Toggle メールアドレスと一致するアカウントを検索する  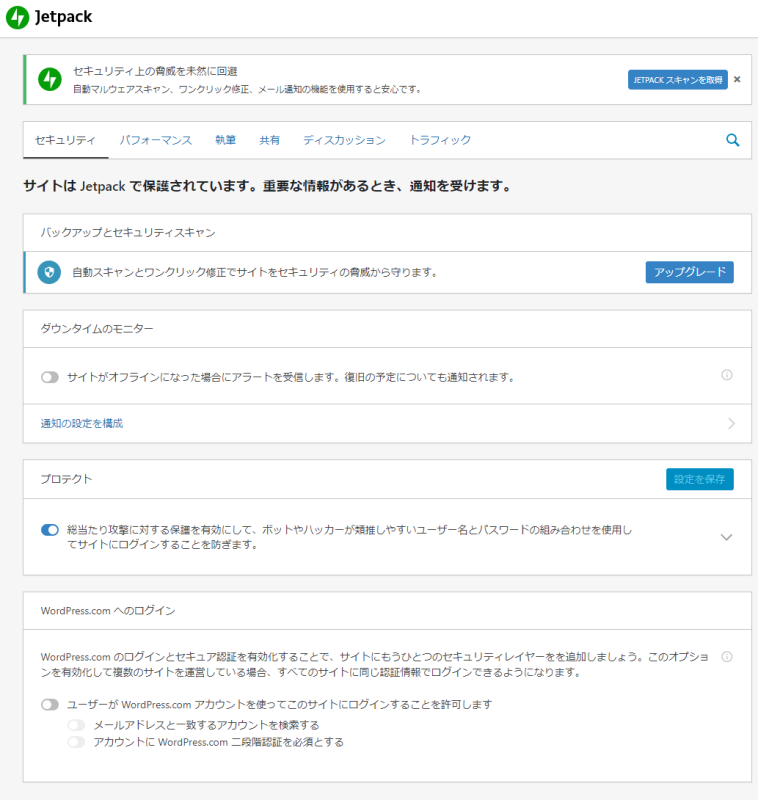click(x=76, y=724)
